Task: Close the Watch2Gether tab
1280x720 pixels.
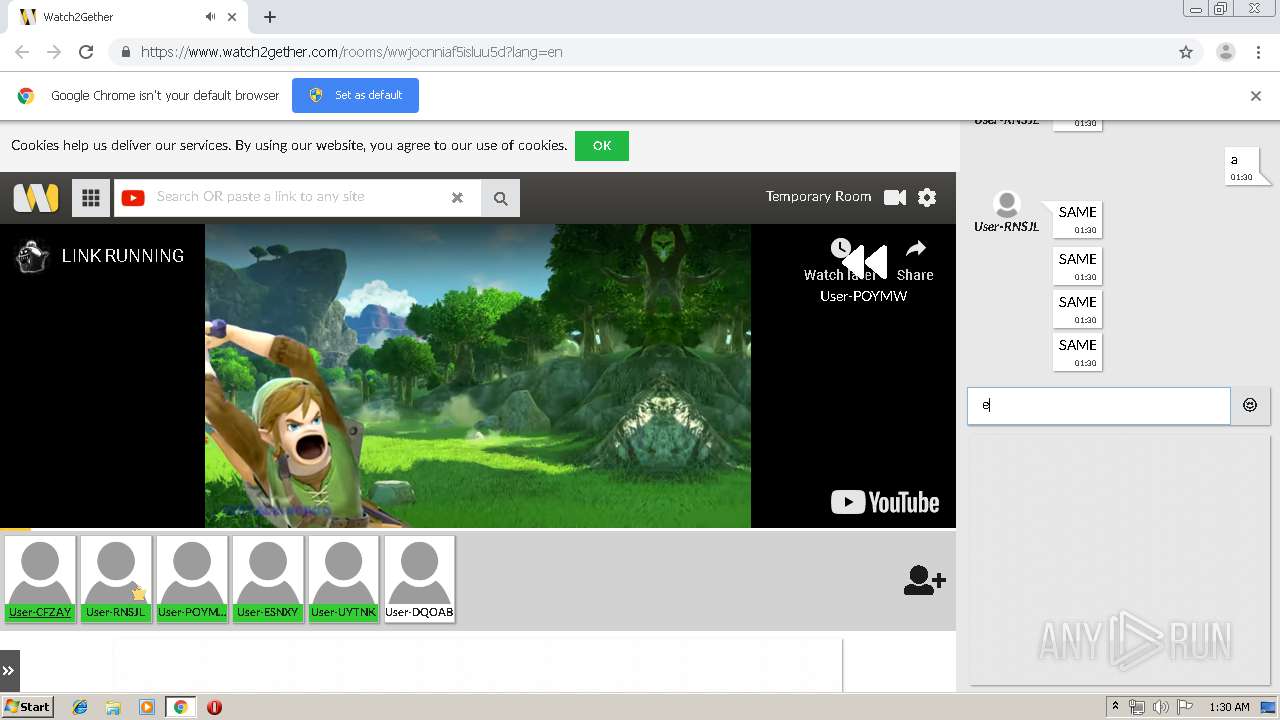Action: pos(232,17)
